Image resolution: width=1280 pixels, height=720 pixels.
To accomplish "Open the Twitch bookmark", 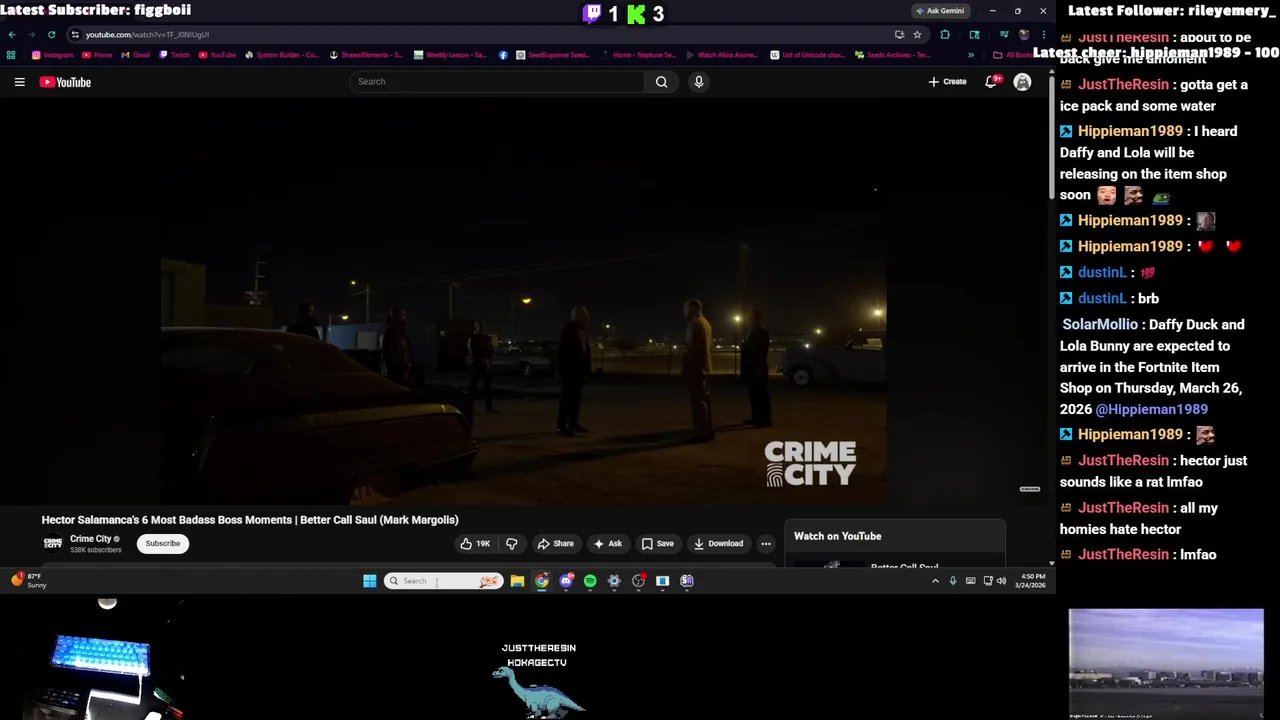I will point(174,55).
